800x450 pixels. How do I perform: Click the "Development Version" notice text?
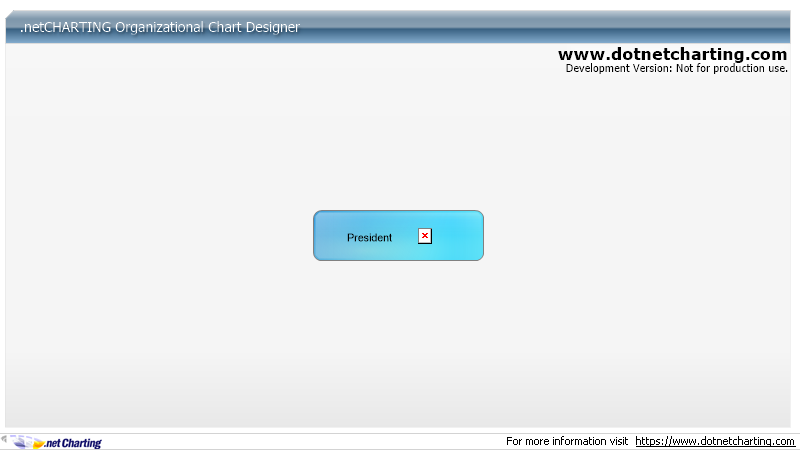pyautogui.click(x=676, y=69)
